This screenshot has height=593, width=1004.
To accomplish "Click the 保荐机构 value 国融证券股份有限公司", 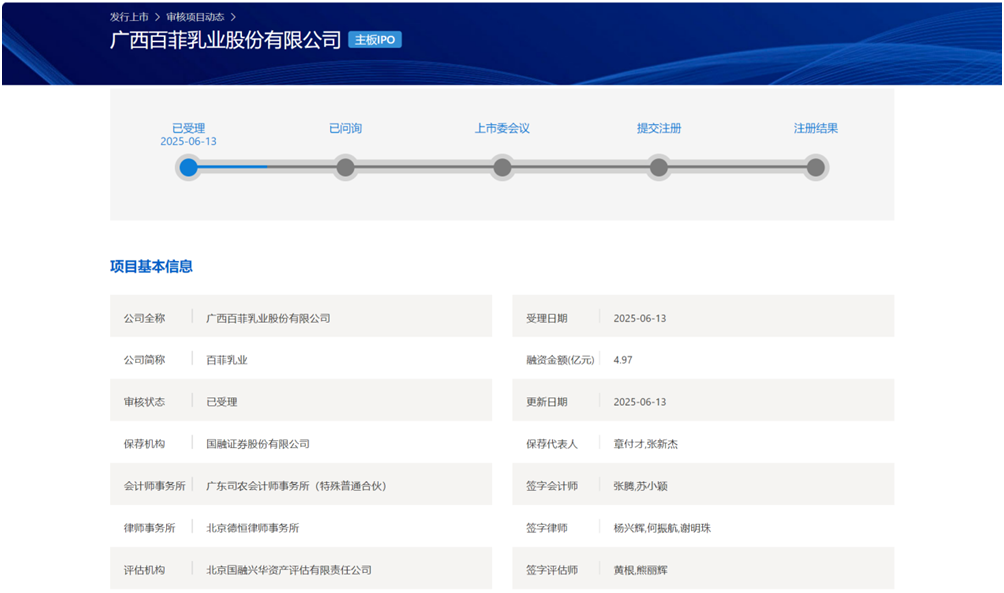I will coord(258,444).
